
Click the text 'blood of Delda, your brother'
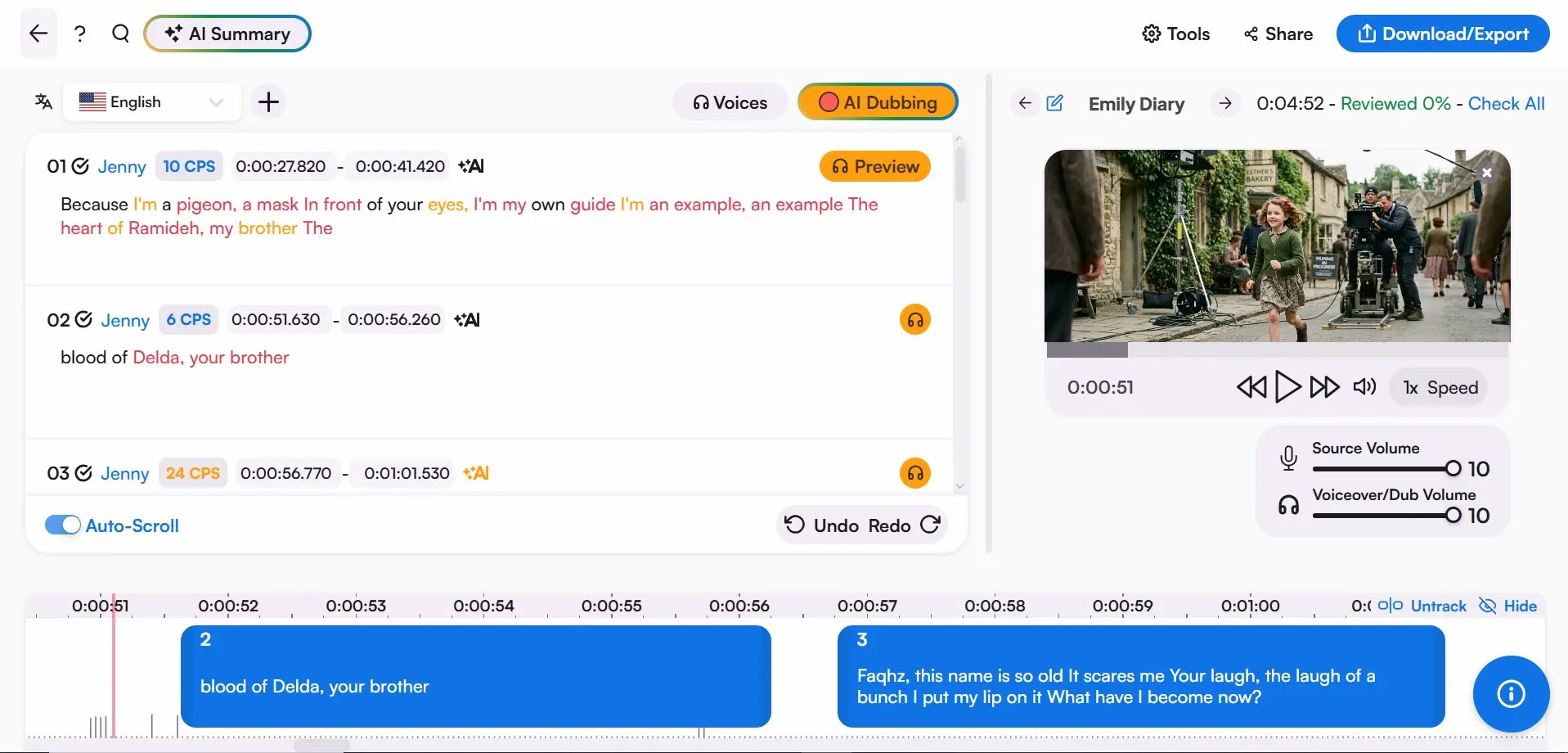point(175,357)
